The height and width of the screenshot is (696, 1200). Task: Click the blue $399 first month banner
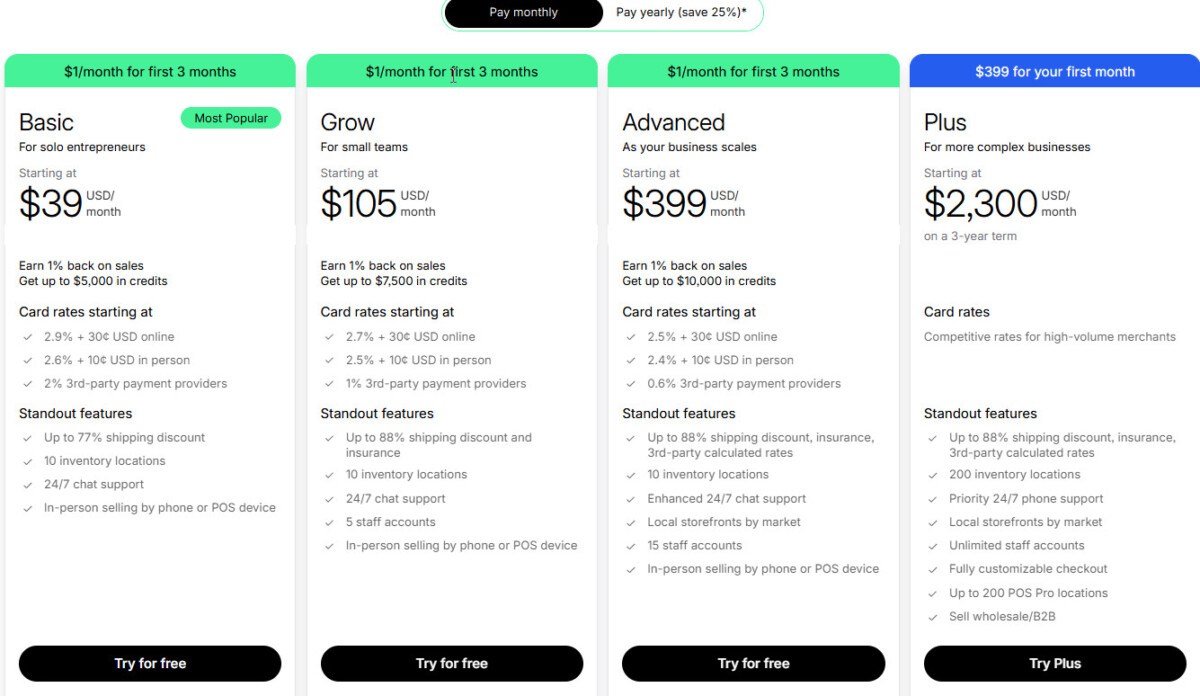pos(1054,72)
